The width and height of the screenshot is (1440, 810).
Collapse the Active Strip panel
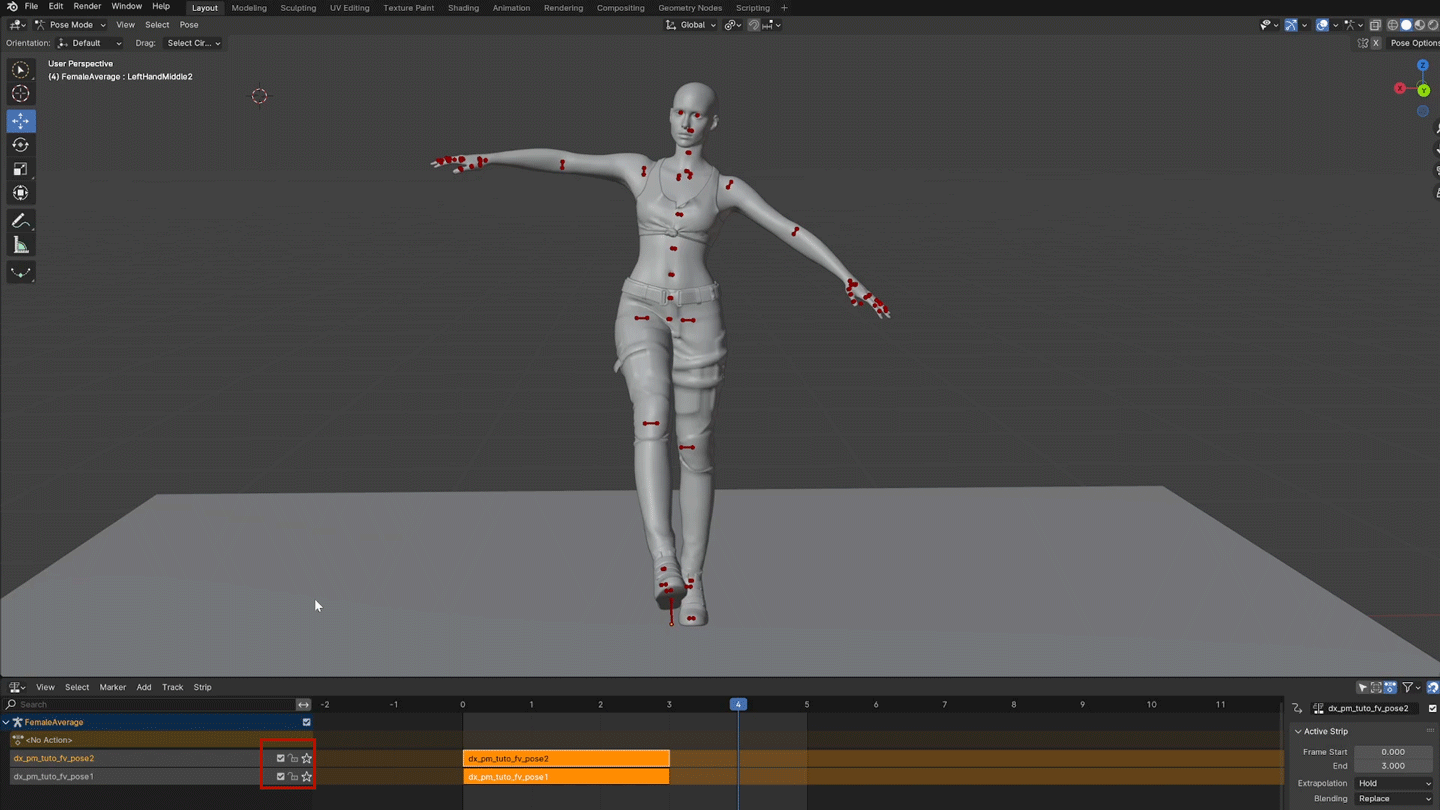(x=1299, y=732)
